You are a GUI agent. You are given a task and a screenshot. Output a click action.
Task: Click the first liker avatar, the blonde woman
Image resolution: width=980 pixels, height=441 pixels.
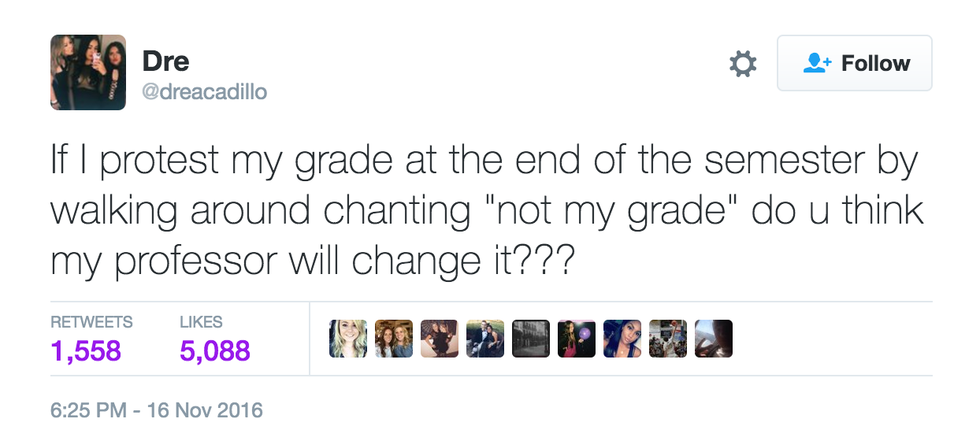[347, 339]
